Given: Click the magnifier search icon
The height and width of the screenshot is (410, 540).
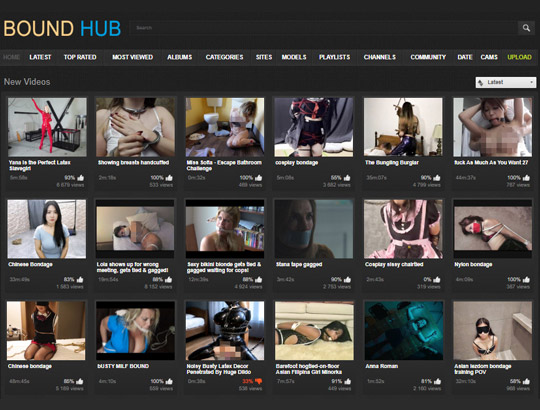Looking at the screenshot, I should 526,28.
